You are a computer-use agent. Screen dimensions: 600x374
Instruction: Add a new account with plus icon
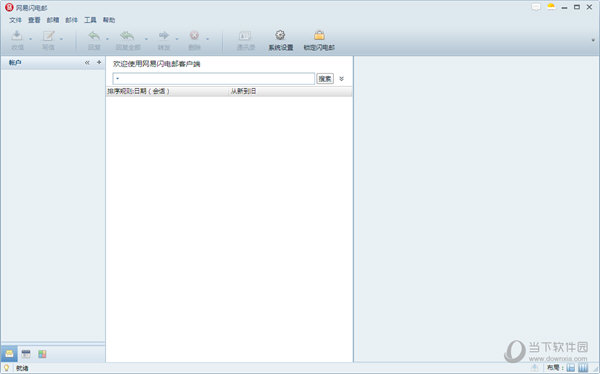(99, 62)
